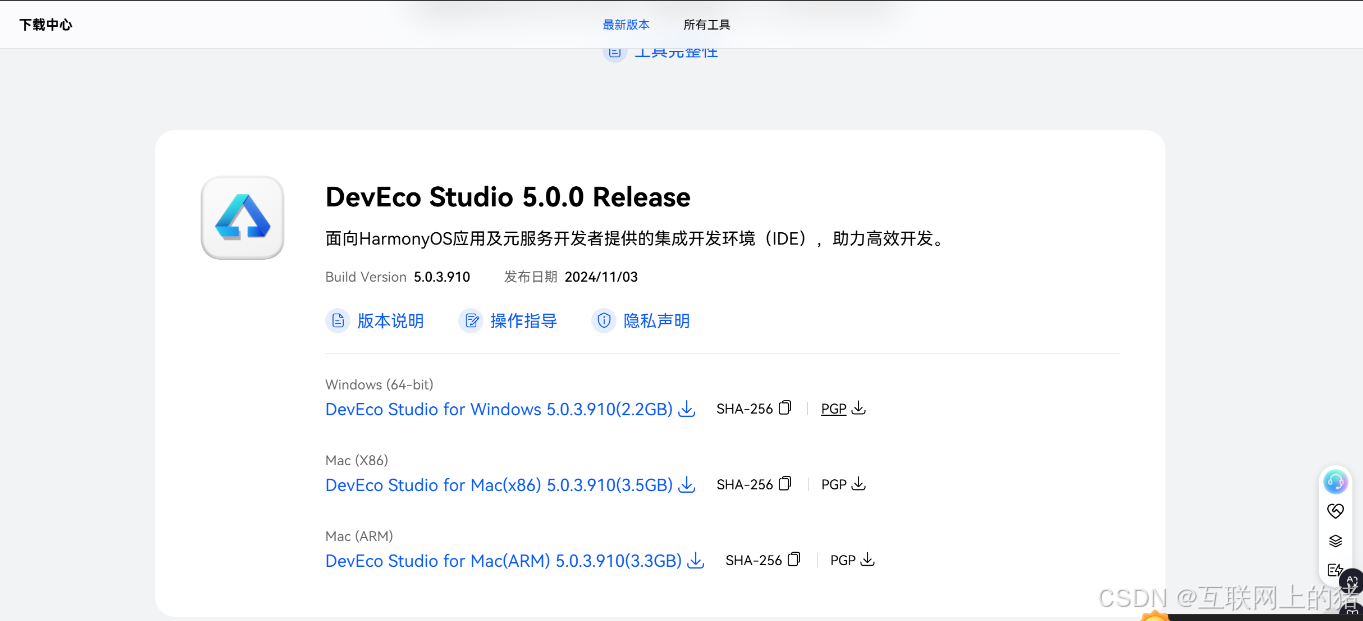Click the heart-shaped floating sidebar icon
The height and width of the screenshot is (621, 1363).
click(x=1336, y=511)
